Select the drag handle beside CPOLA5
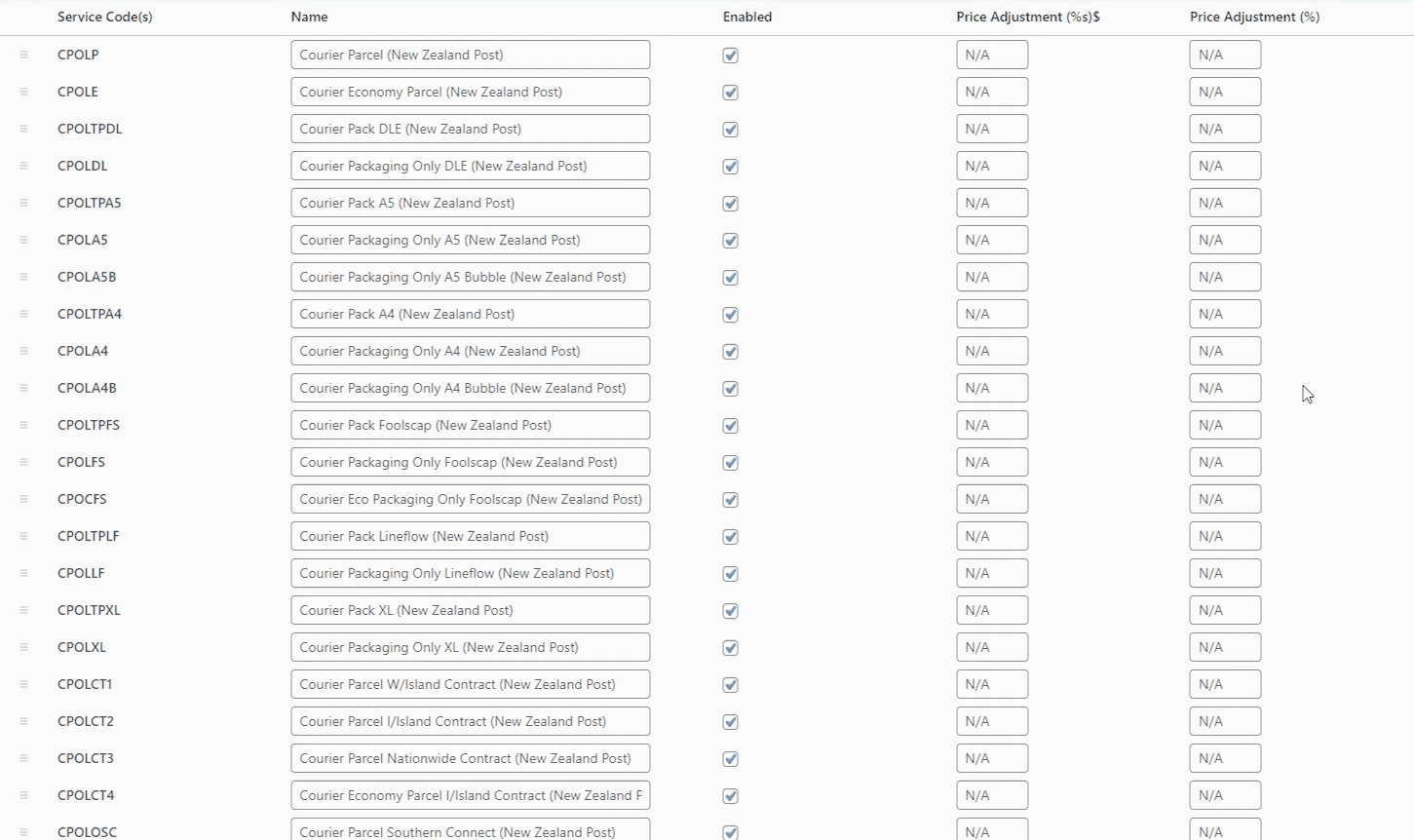Viewport: 1414px width, 840px height. [x=23, y=240]
